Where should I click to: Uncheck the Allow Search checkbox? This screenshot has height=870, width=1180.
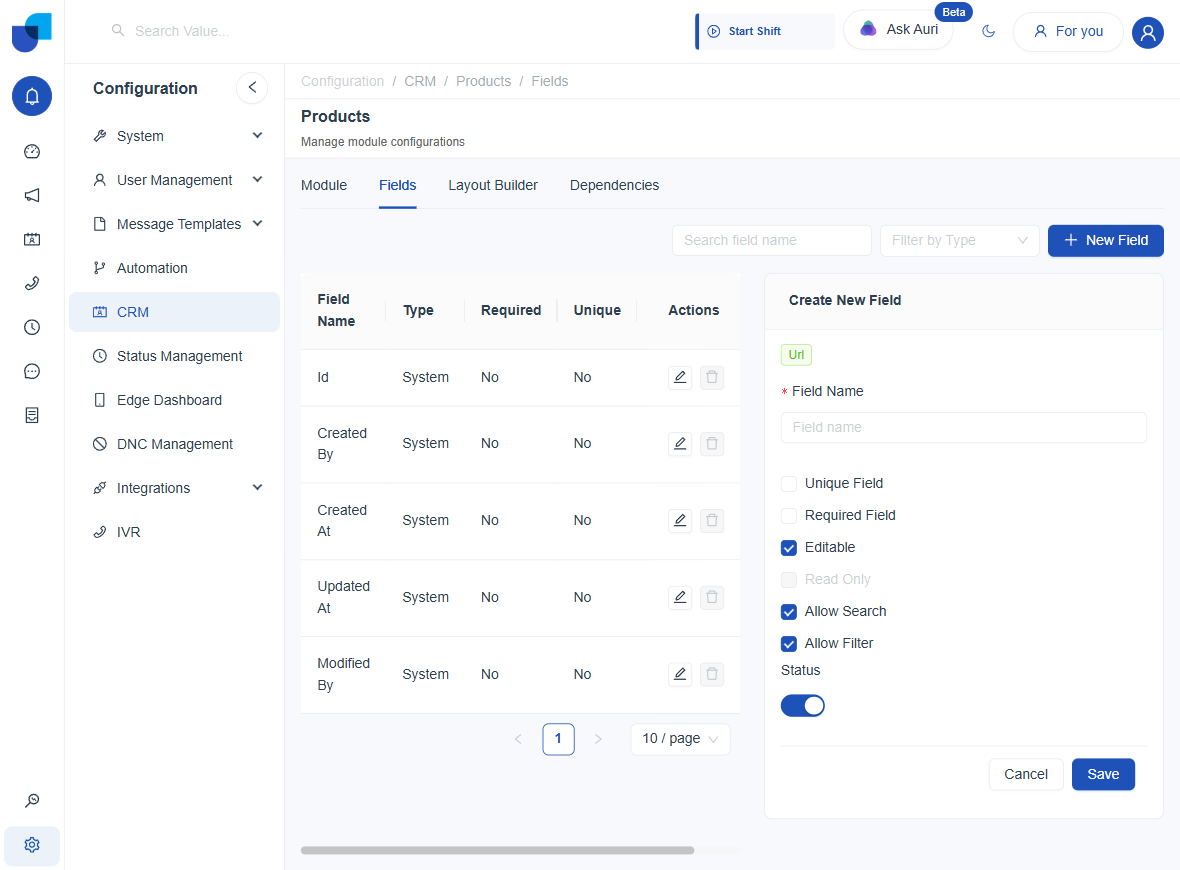tap(789, 612)
